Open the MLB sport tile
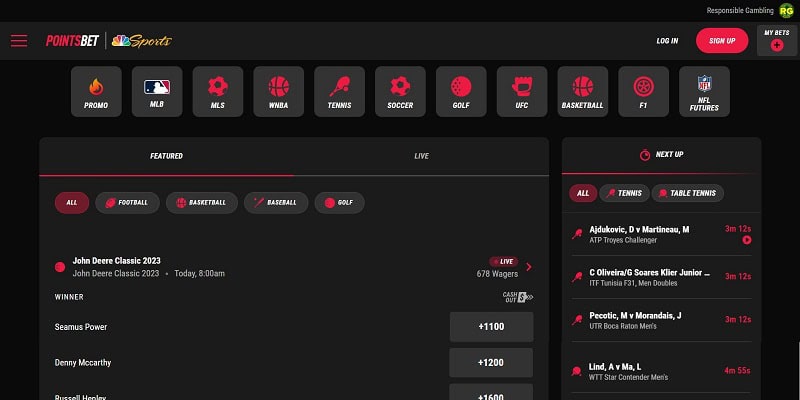 157,91
